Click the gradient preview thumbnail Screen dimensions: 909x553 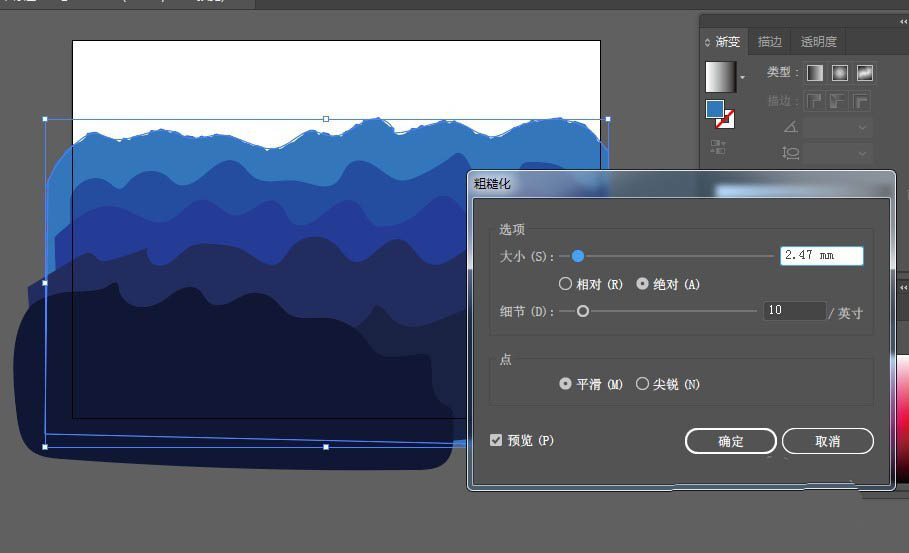pyautogui.click(x=721, y=77)
